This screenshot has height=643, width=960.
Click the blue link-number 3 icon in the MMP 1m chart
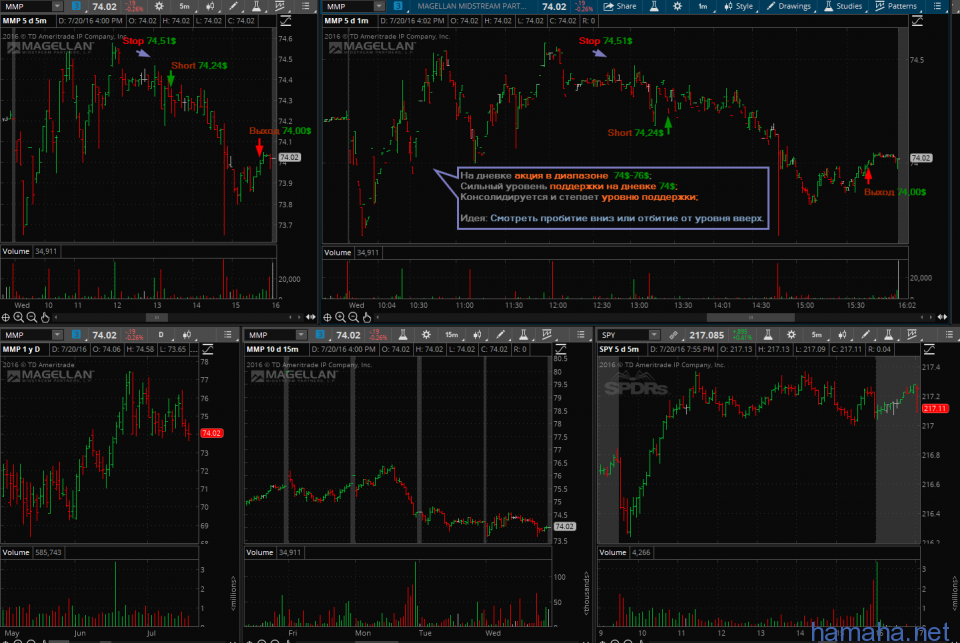click(x=398, y=6)
